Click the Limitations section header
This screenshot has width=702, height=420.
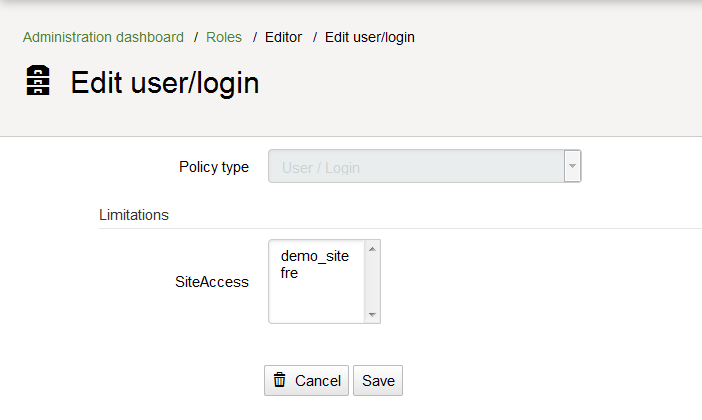tap(134, 215)
